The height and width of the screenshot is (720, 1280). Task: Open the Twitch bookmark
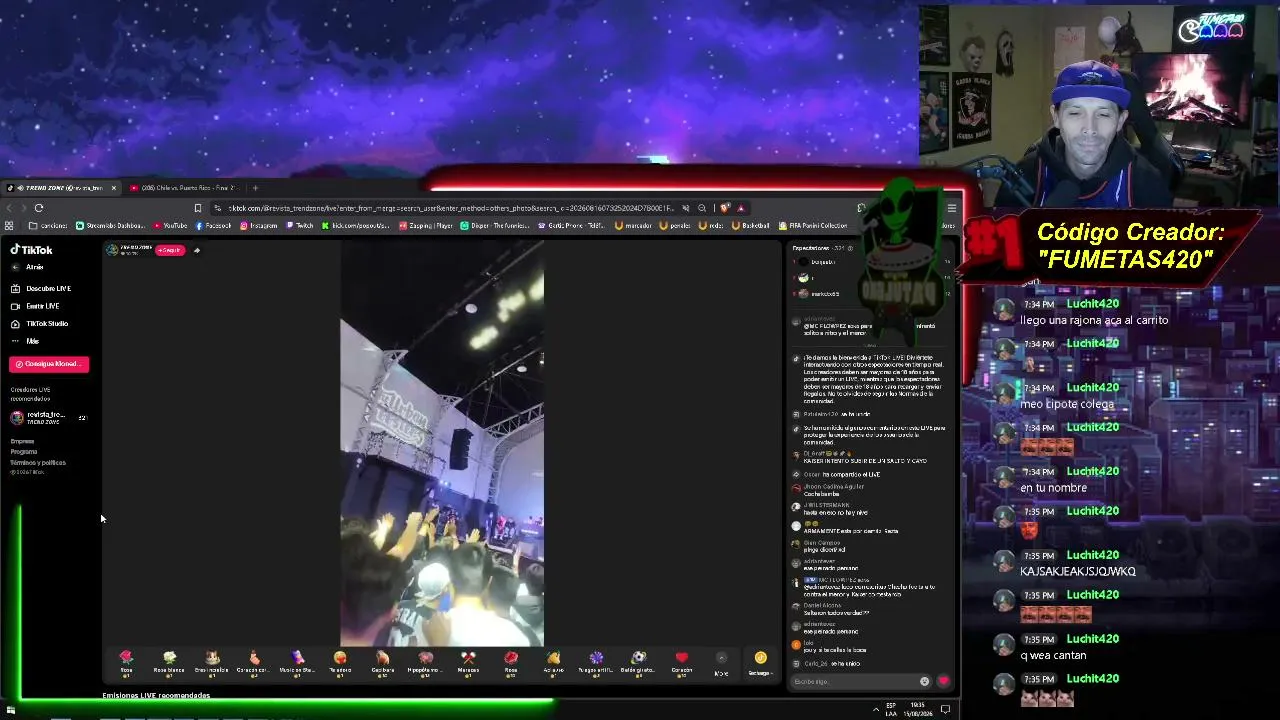pos(300,226)
